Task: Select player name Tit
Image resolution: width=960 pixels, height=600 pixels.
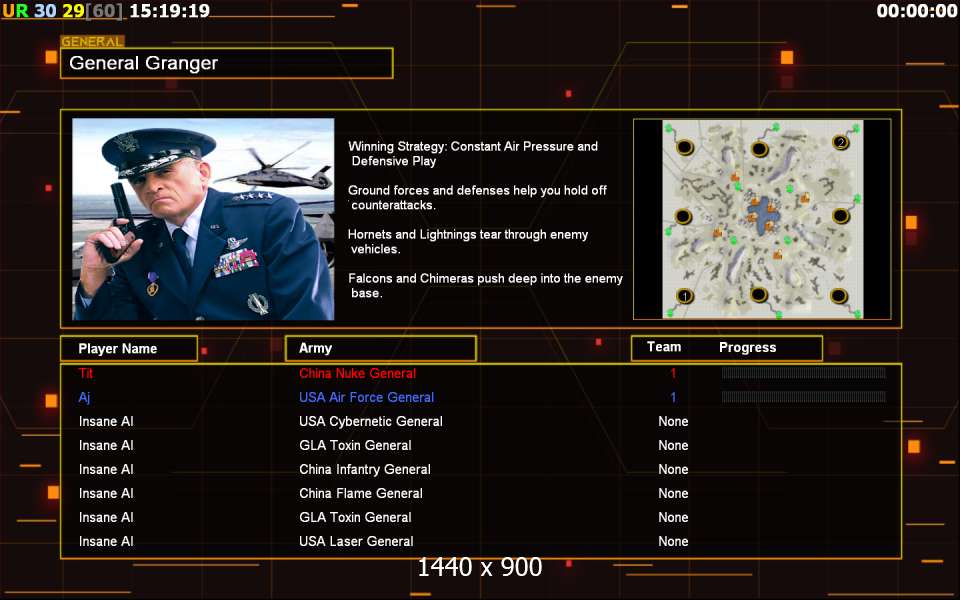Action: click(86, 373)
